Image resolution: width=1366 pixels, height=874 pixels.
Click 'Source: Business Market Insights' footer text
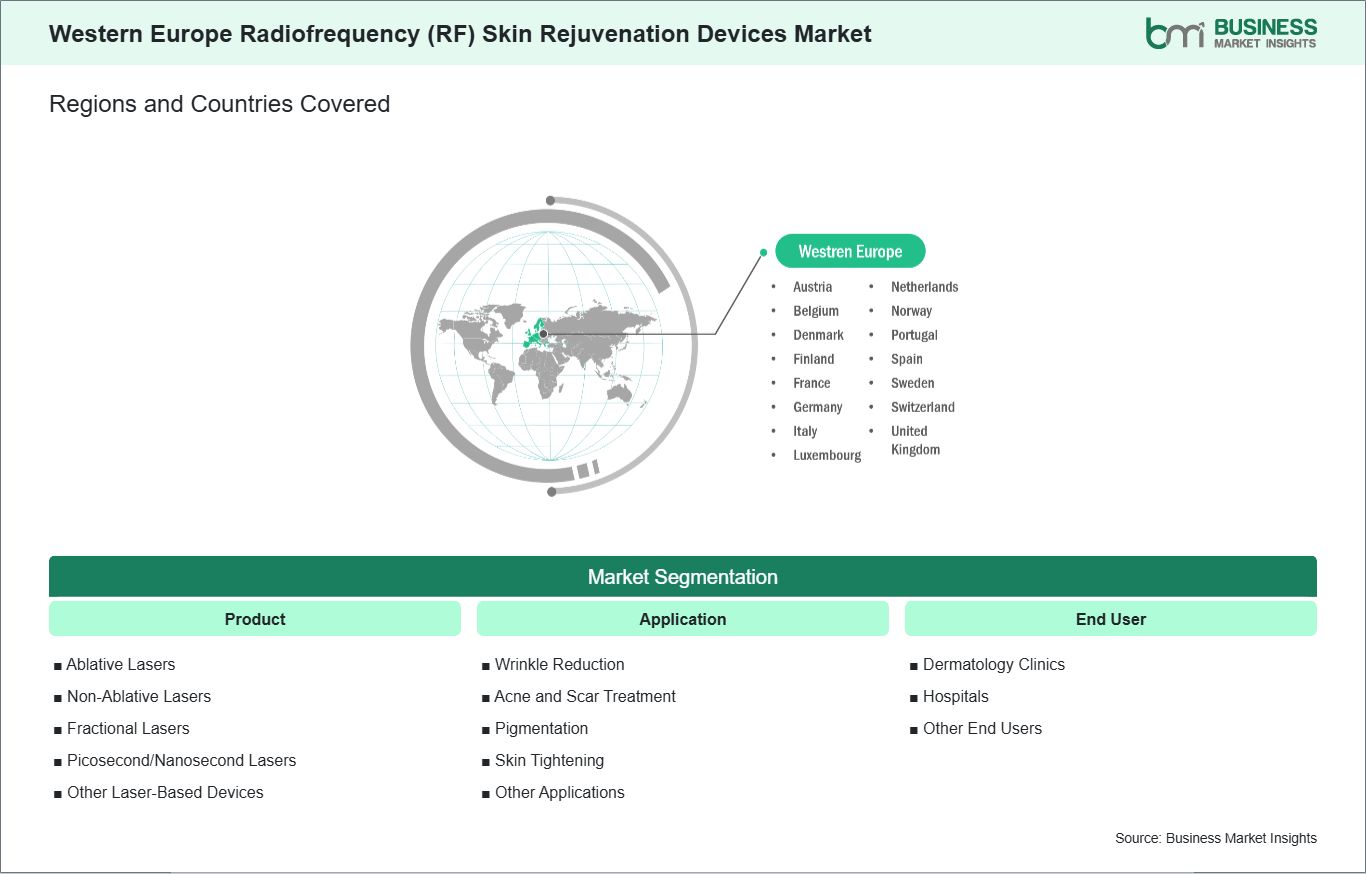click(1216, 838)
